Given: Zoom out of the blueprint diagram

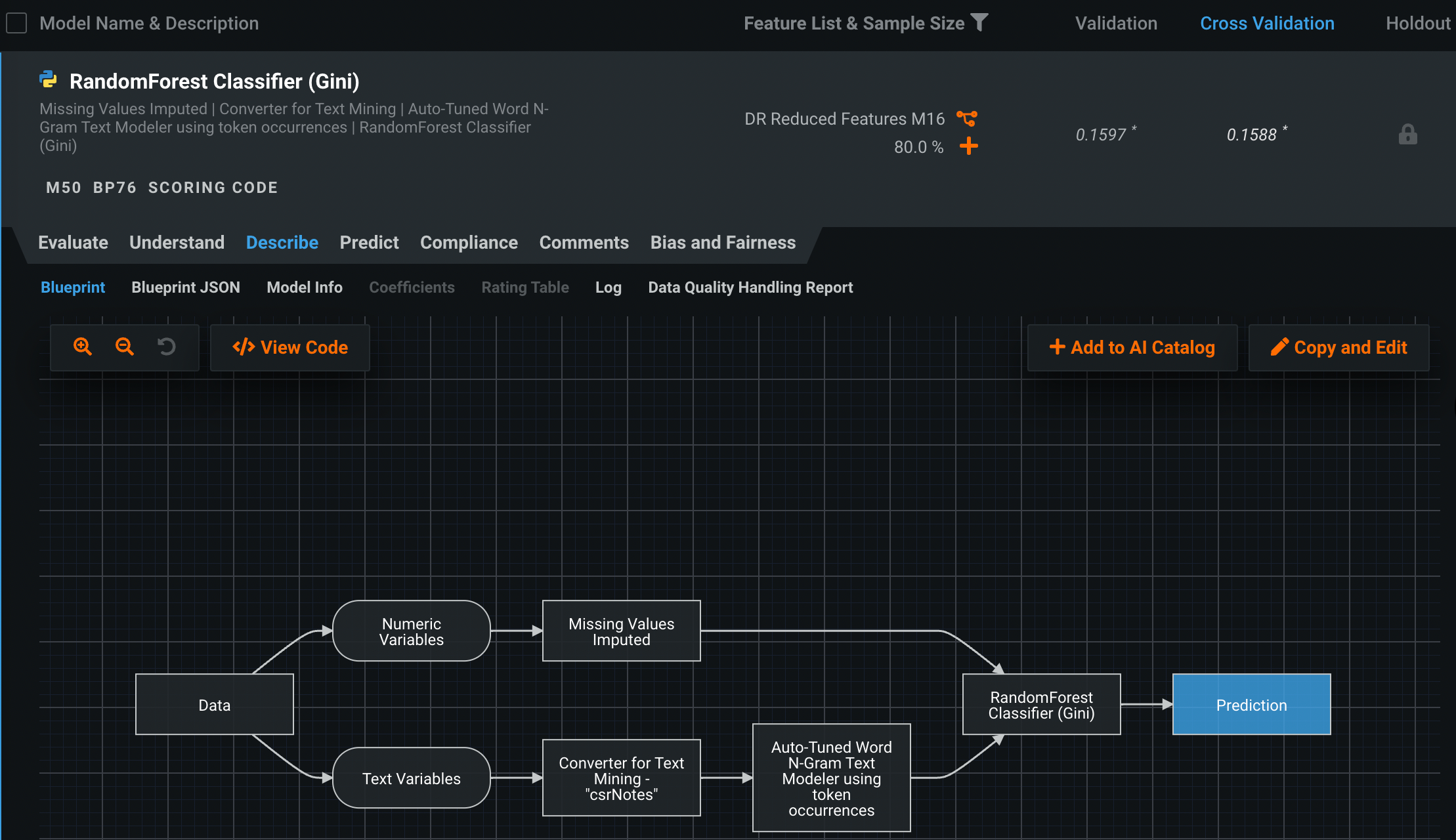Looking at the screenshot, I should pos(125,346).
